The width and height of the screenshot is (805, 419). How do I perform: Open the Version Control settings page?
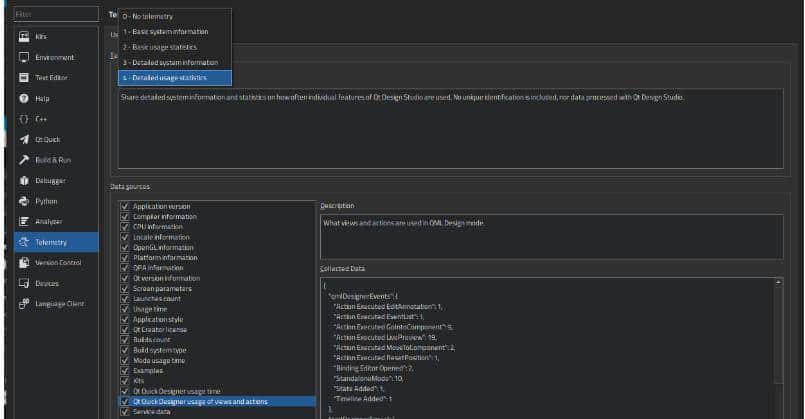pyautogui.click(x=56, y=262)
